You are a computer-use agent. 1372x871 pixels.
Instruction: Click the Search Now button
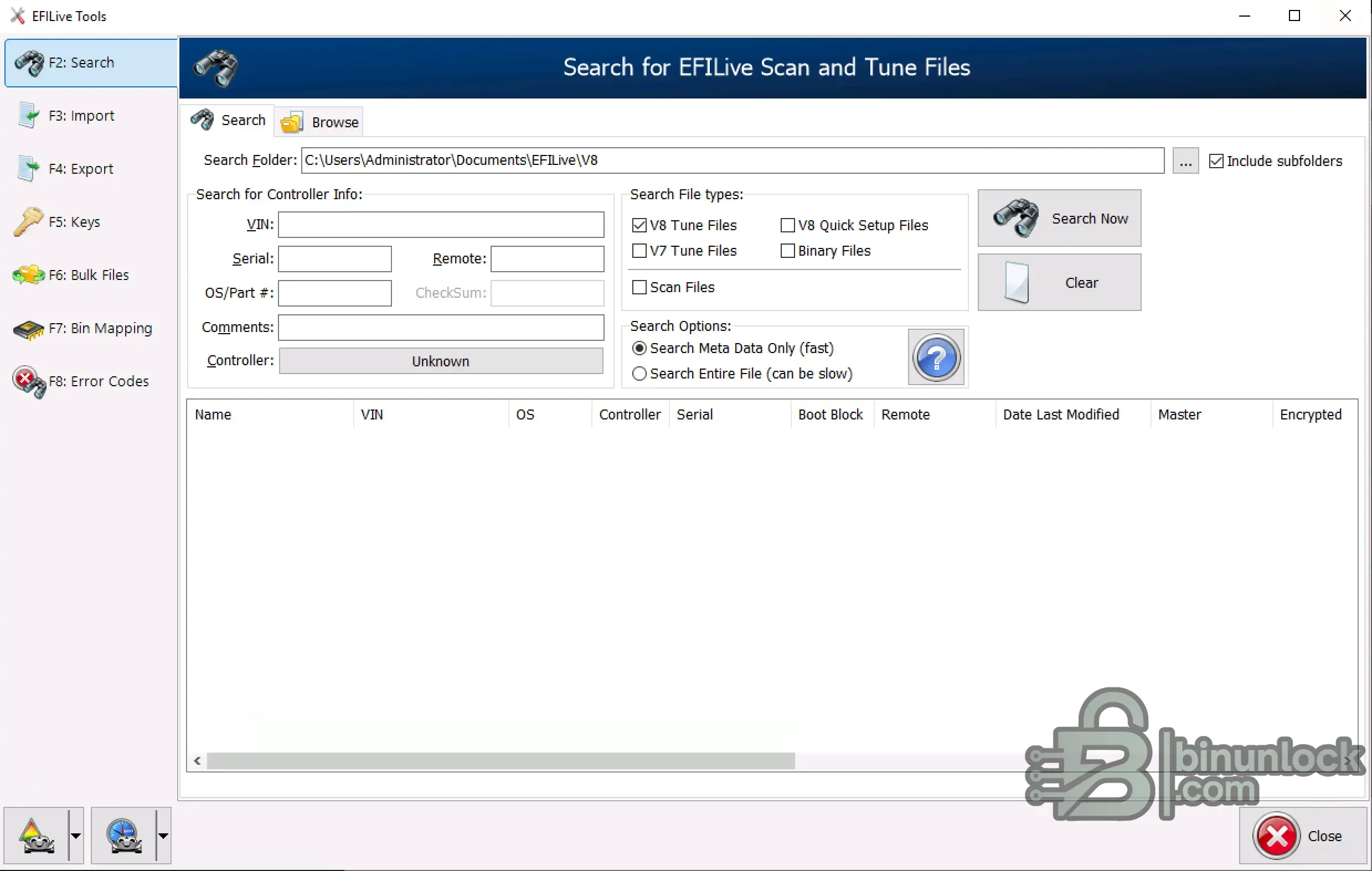(x=1059, y=218)
